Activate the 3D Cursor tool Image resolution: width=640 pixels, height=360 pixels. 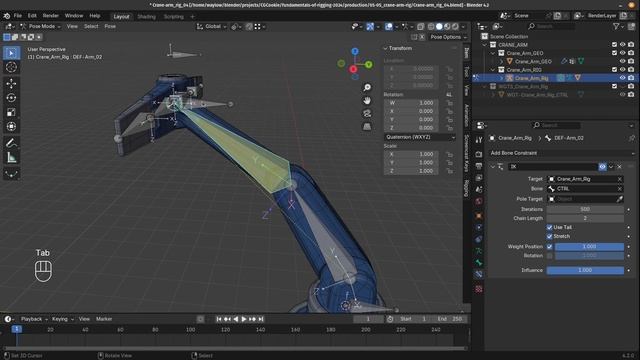click(x=11, y=67)
